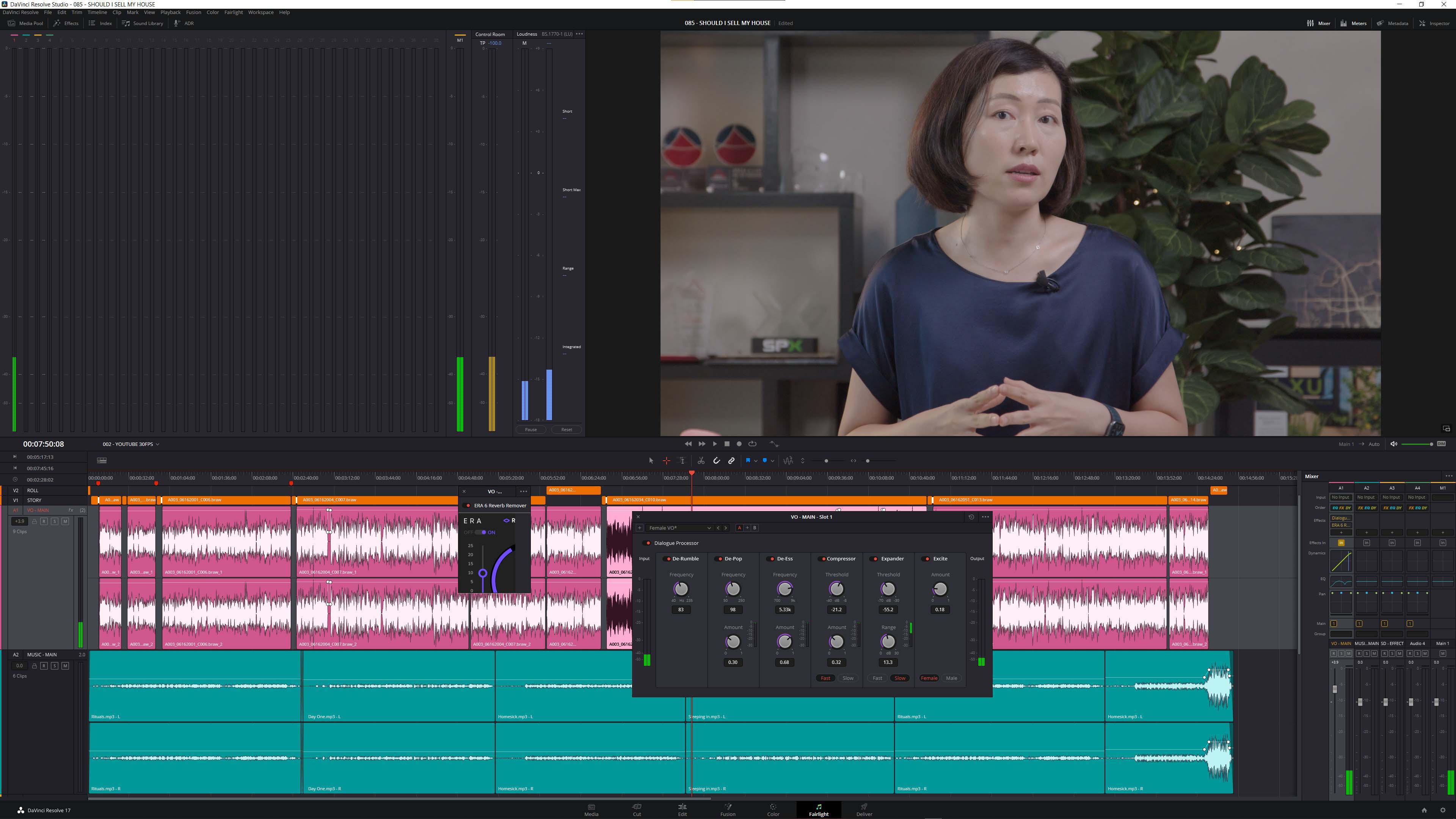Switch to the Edit page tab

click(x=682, y=810)
